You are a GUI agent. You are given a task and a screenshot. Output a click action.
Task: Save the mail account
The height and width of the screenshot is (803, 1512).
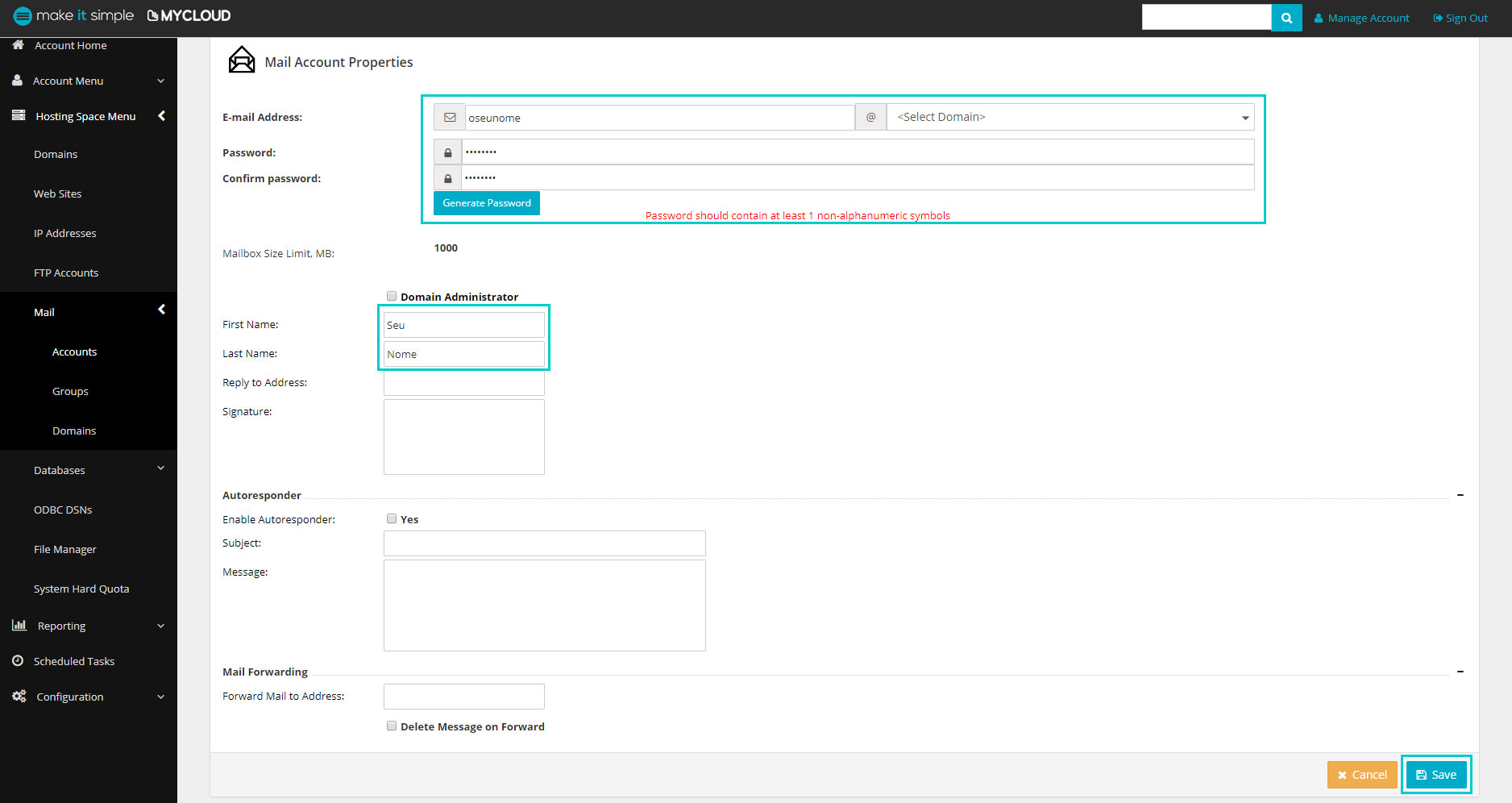tap(1435, 775)
